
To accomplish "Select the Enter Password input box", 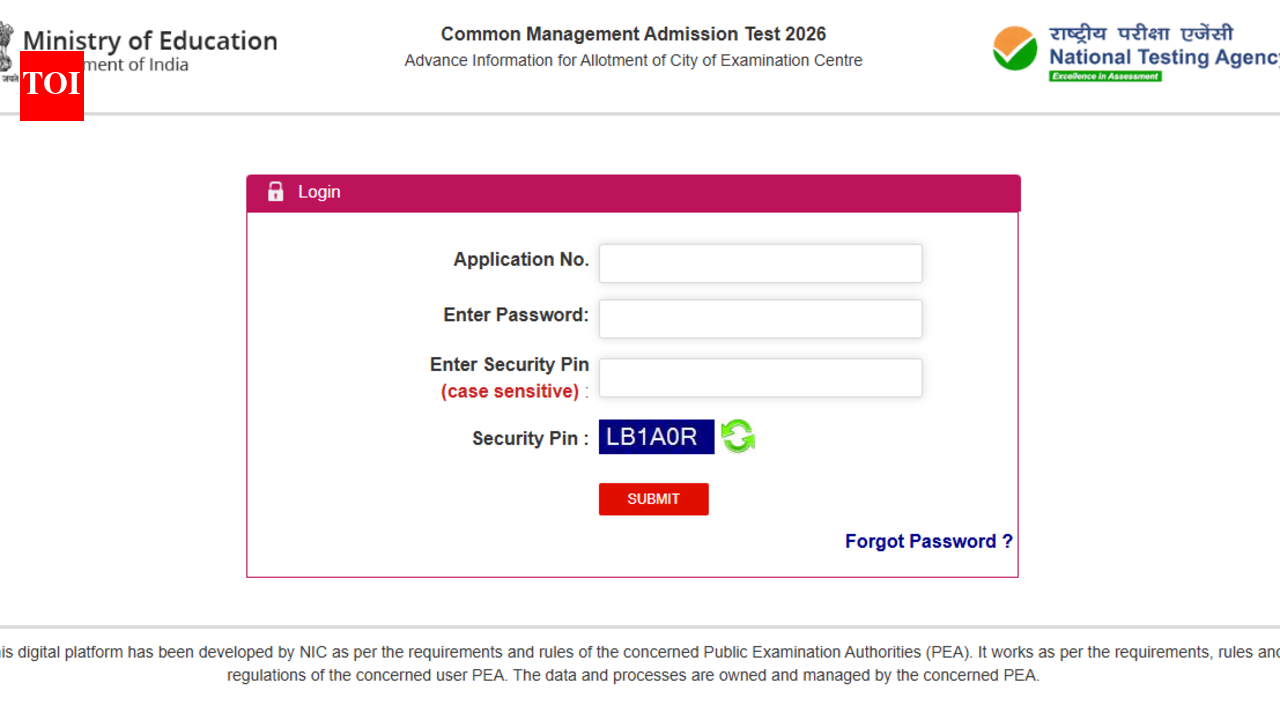I will pyautogui.click(x=760, y=318).
